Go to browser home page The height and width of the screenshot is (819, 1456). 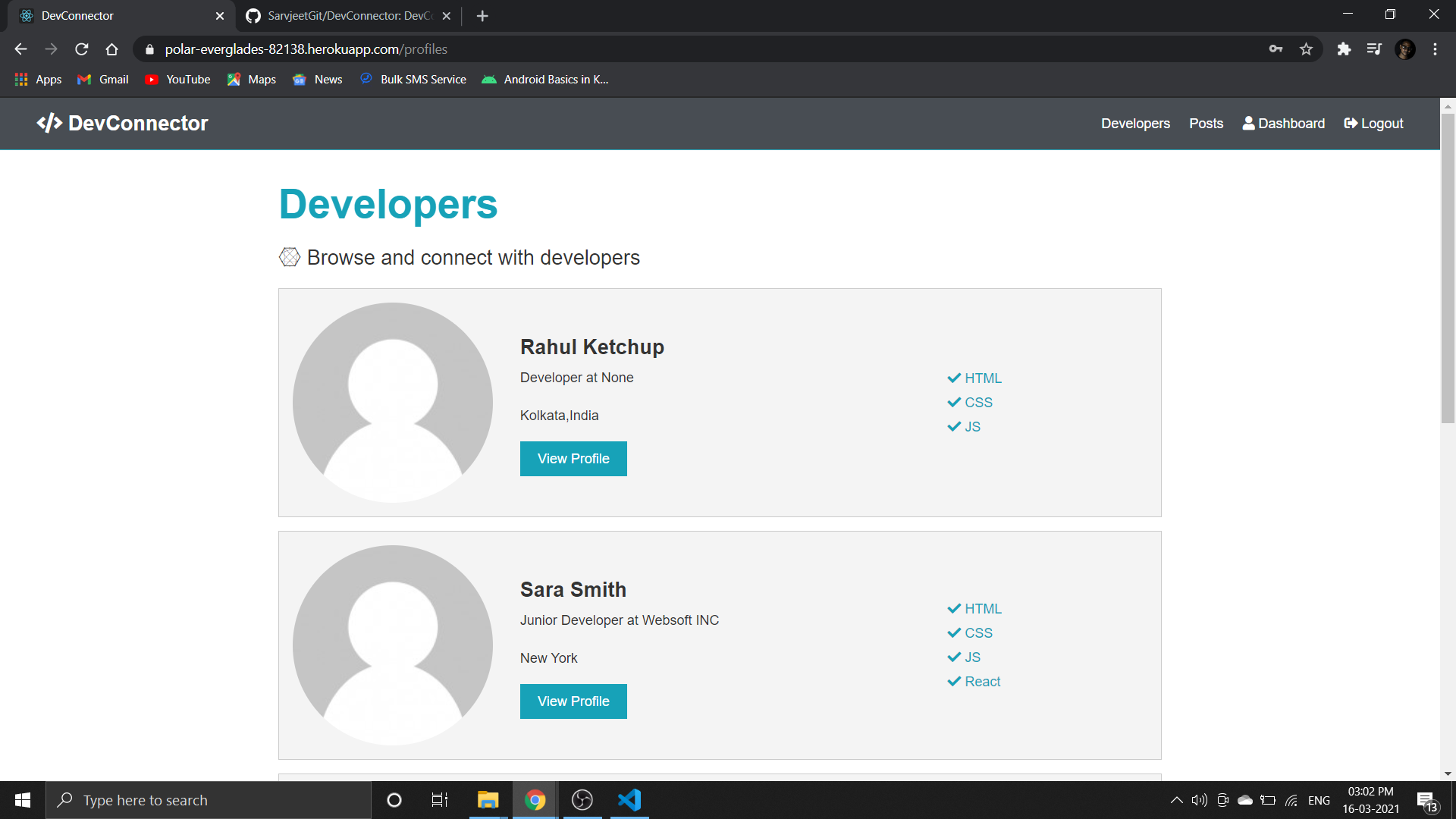tap(111, 49)
